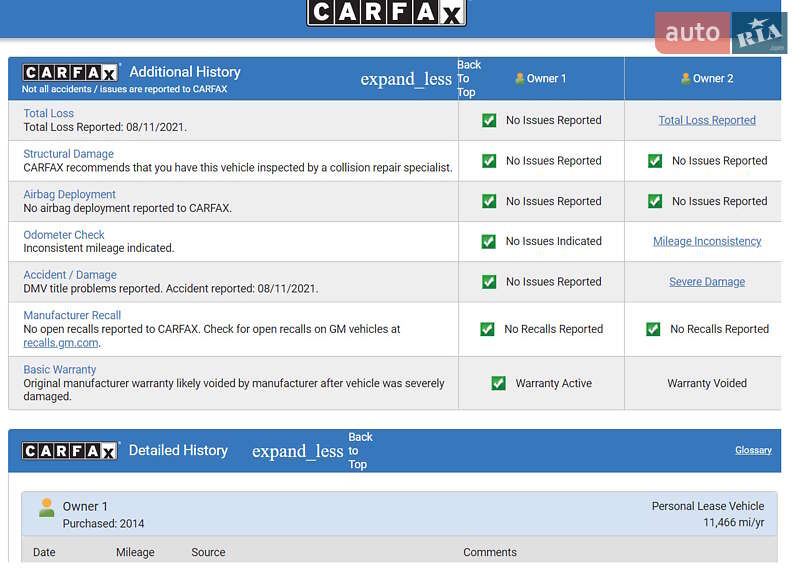The height and width of the screenshot is (568, 800).
Task: Click Owner 2 Structural Damage green checkmark
Action: pos(655,160)
